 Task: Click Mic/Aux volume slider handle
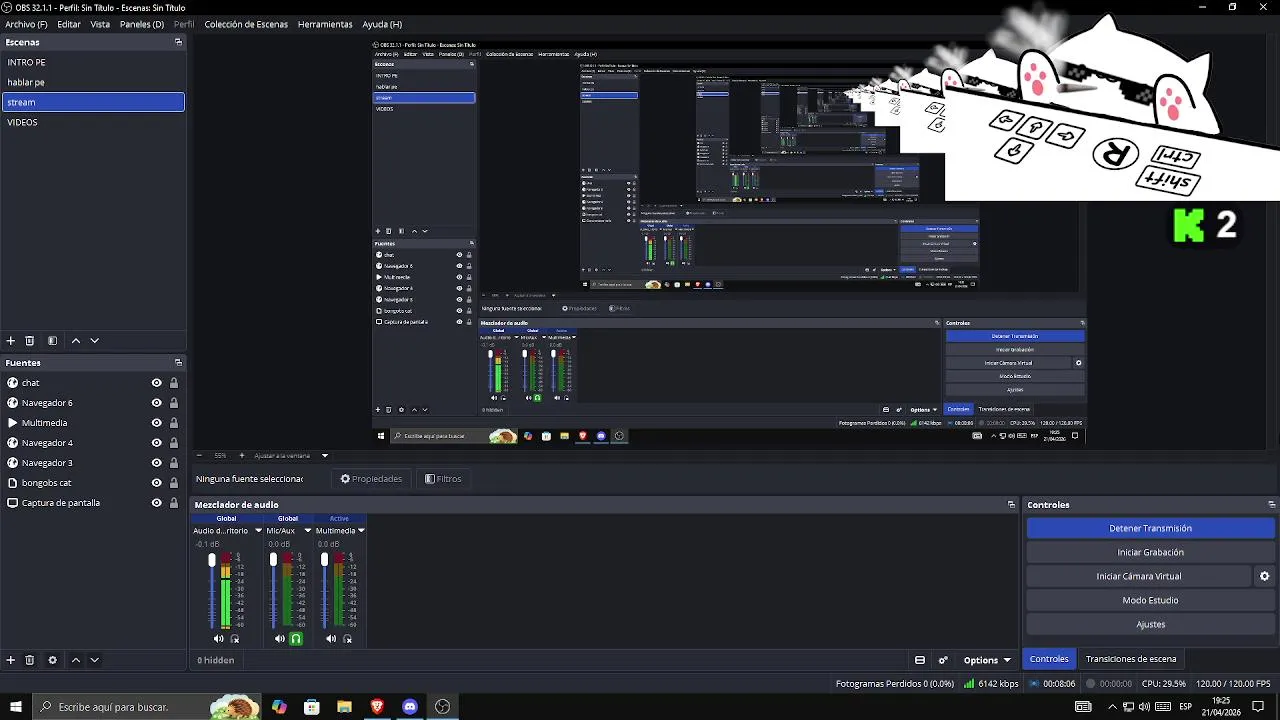[273, 560]
